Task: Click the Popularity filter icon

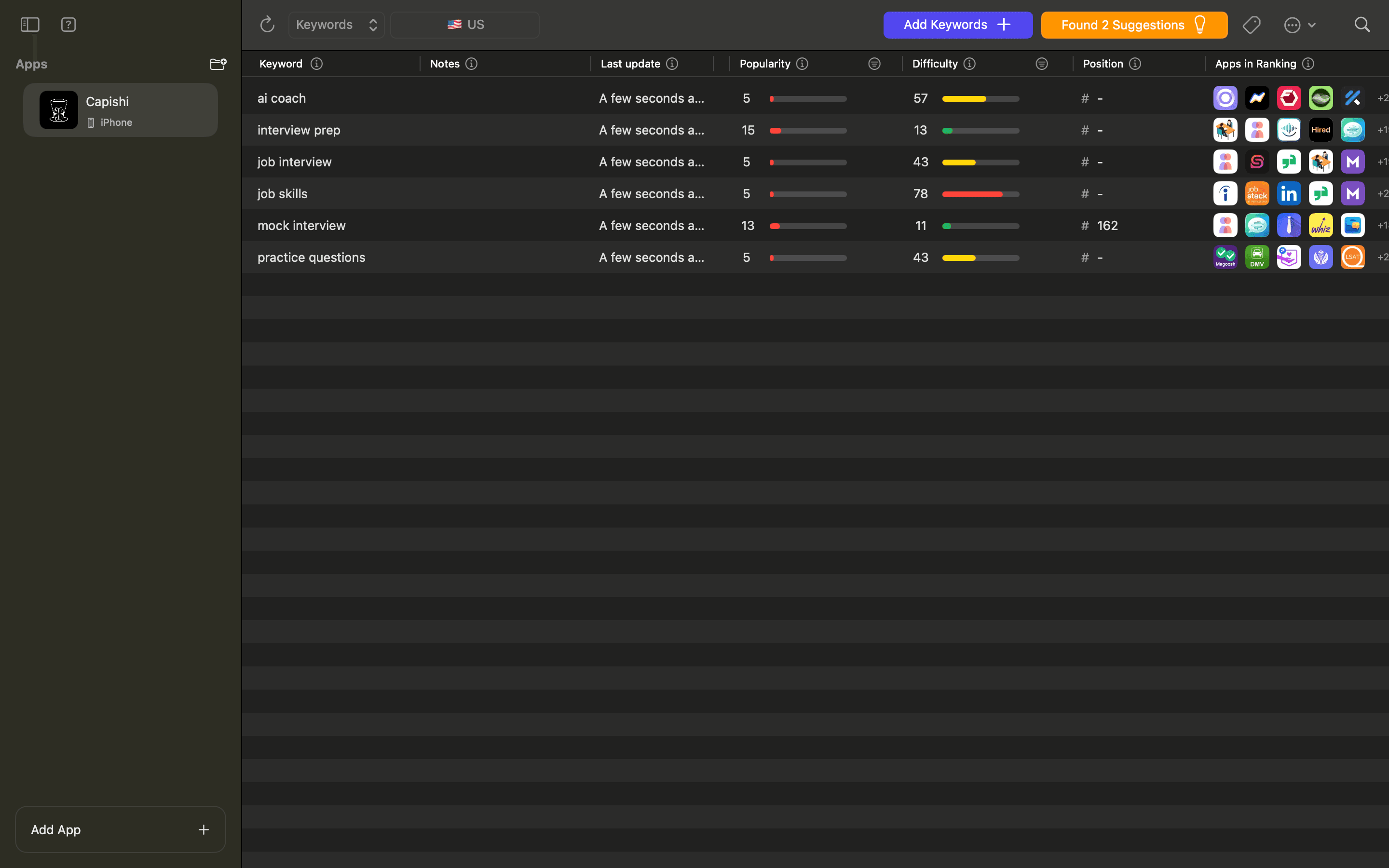Action: pyautogui.click(x=873, y=64)
